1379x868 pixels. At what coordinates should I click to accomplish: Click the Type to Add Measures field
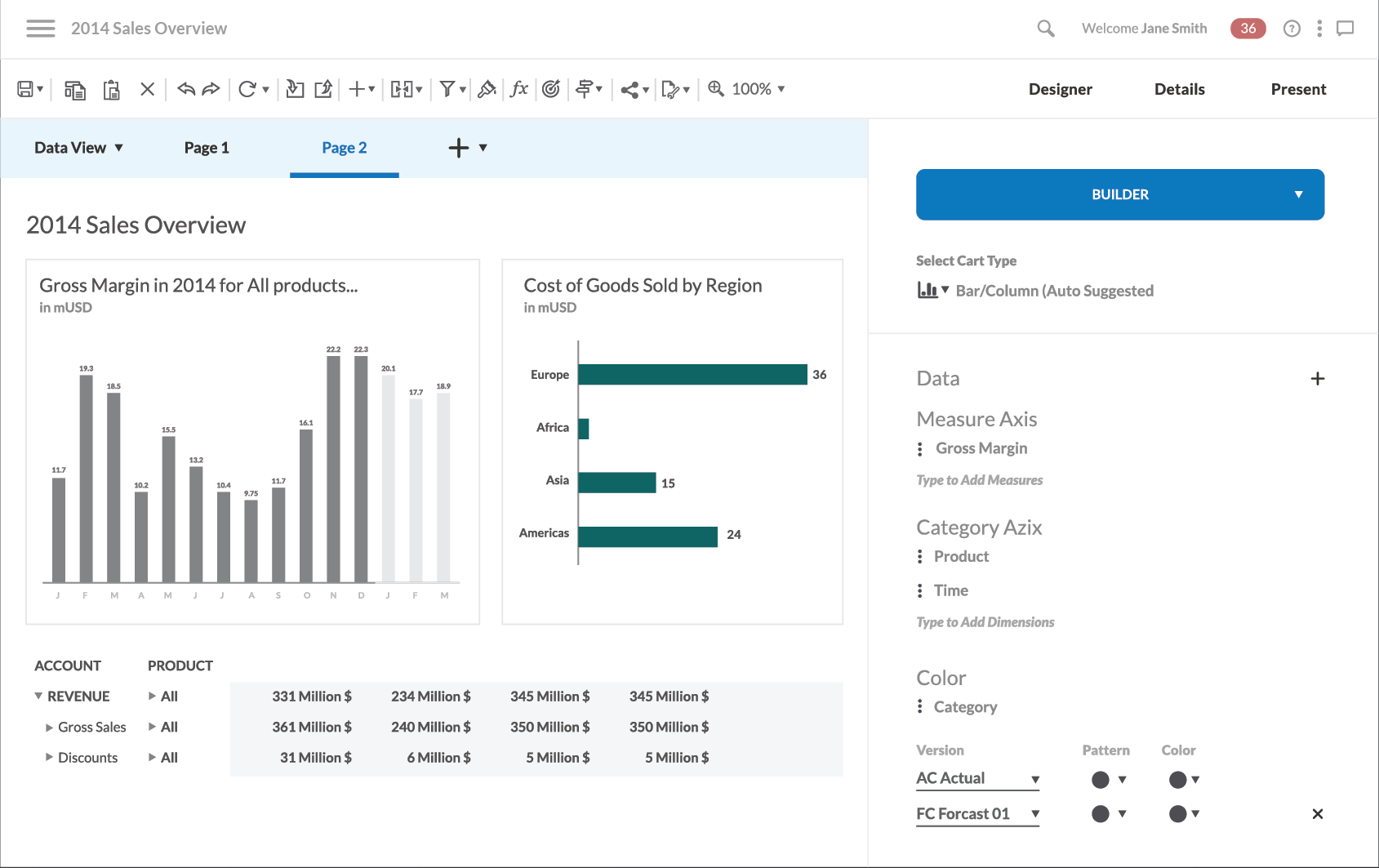(980, 480)
